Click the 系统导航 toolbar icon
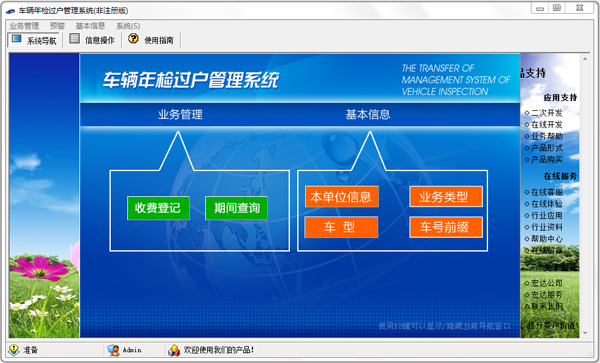 [16, 39]
